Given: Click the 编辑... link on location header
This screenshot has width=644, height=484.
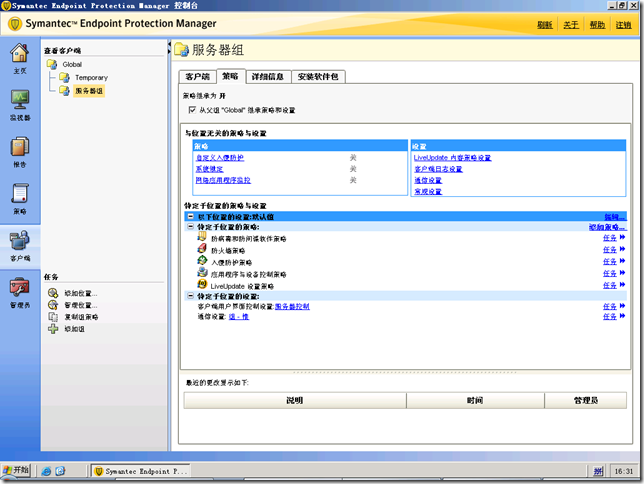Looking at the screenshot, I should (x=615, y=217).
